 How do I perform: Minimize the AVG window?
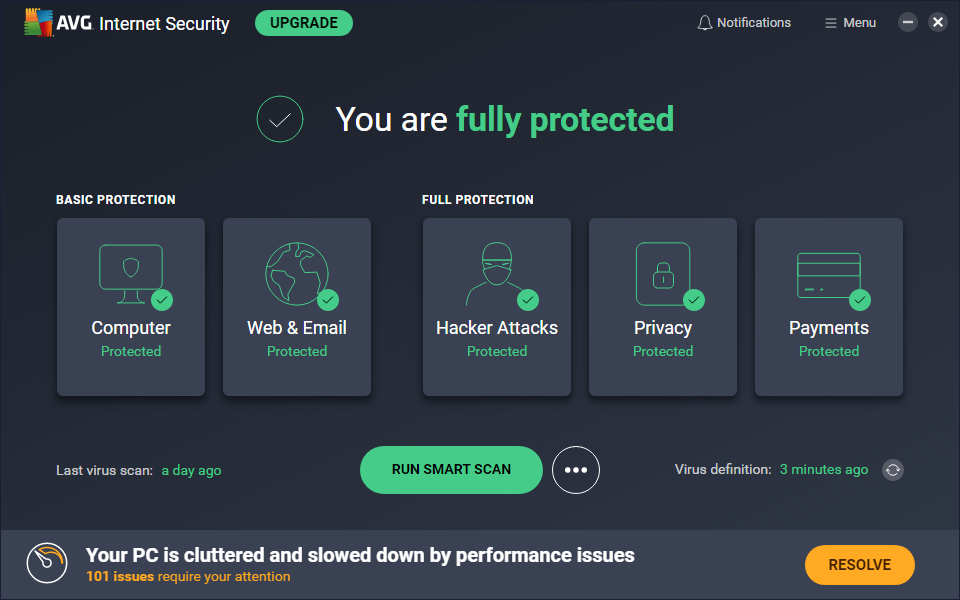point(908,22)
